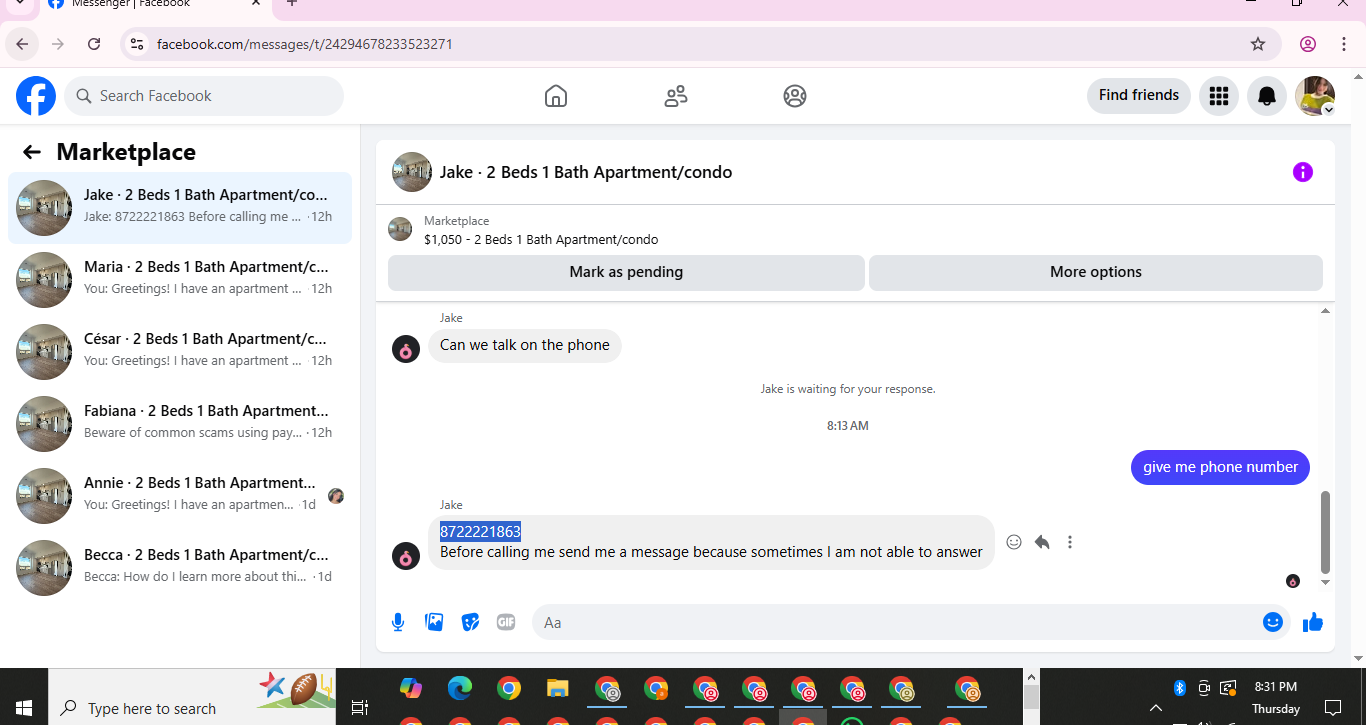This screenshot has height=725, width=1366.
Task: Open more menu for Jake's message
Action: 1070,542
